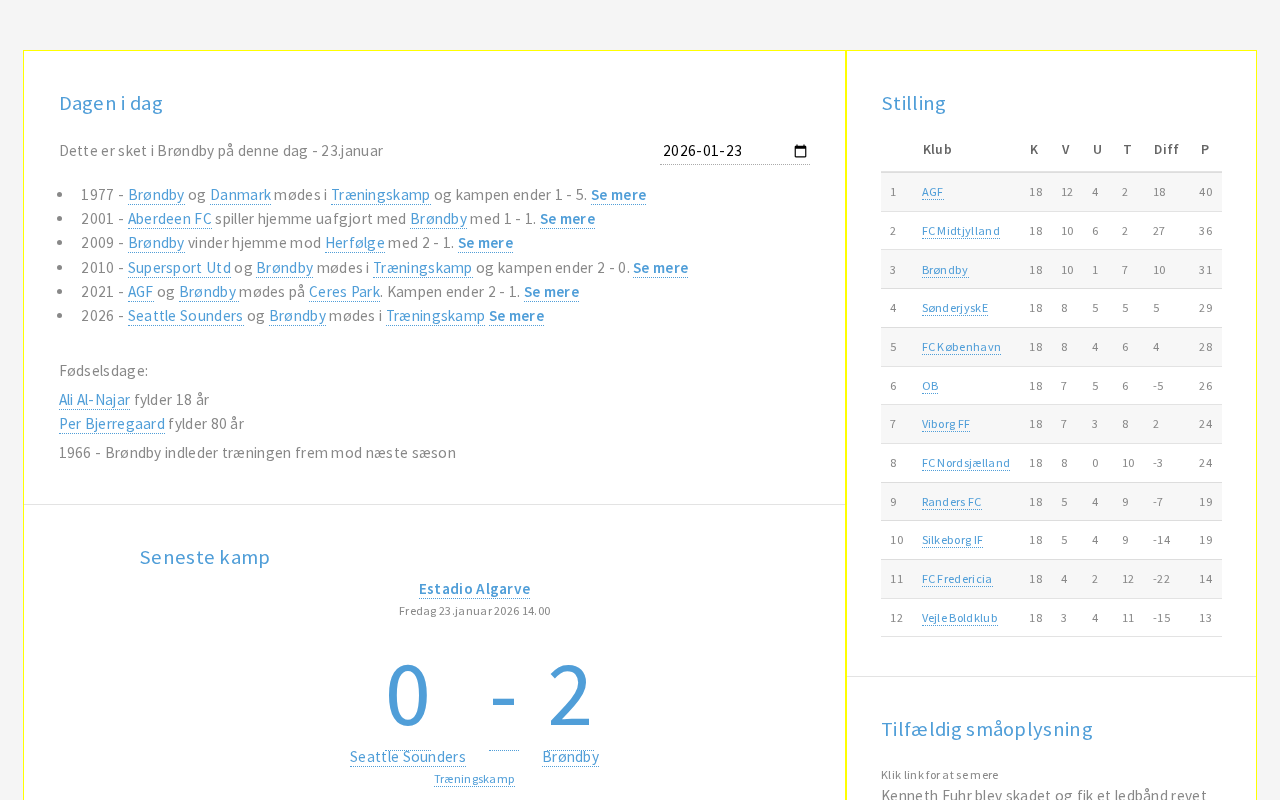The height and width of the screenshot is (800, 1280).
Task: Open Ceres Park stadium link
Action: click(x=344, y=292)
